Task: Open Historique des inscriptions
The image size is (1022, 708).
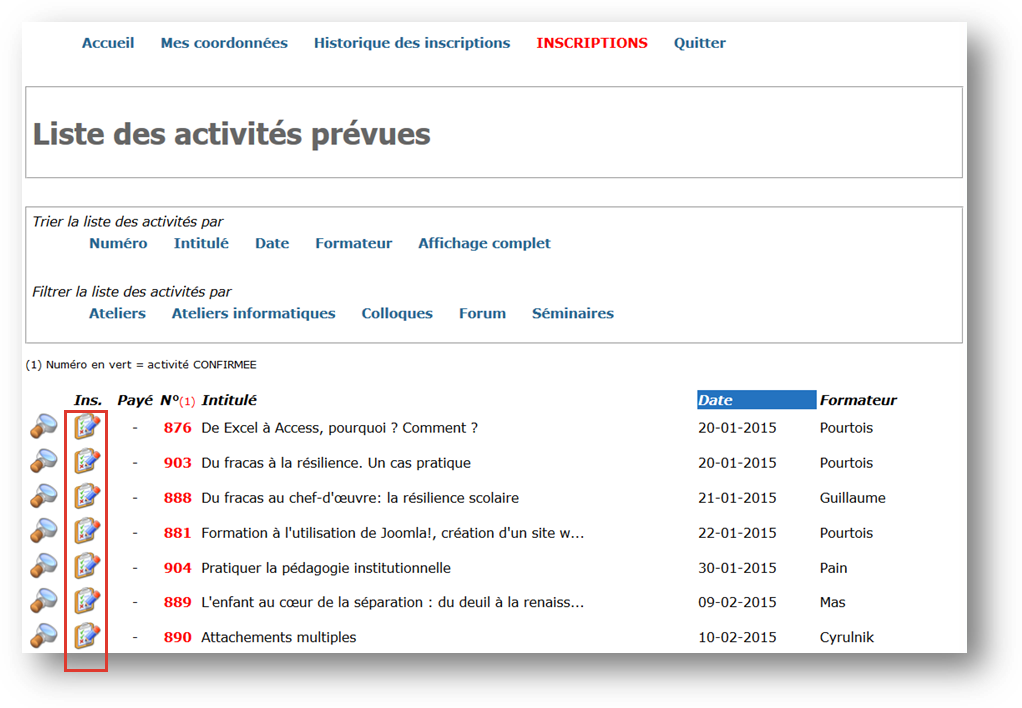Action: point(412,43)
